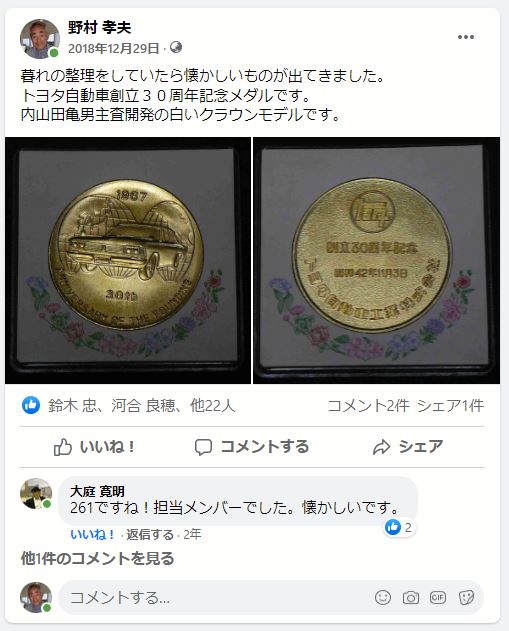
Task: Click the blue like reaction icon under the photos
Action: pos(31,405)
